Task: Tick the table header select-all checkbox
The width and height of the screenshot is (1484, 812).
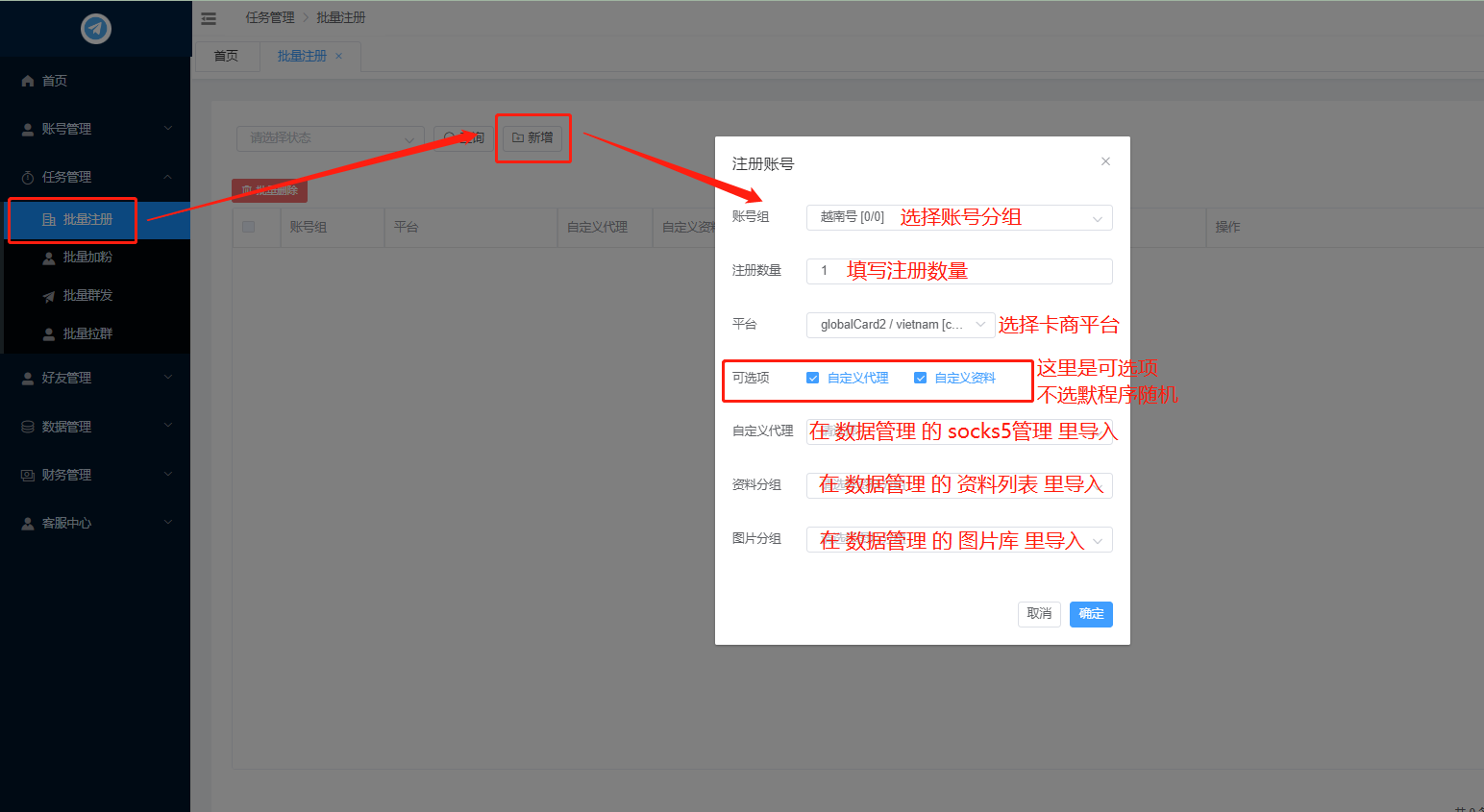Action: click(249, 227)
